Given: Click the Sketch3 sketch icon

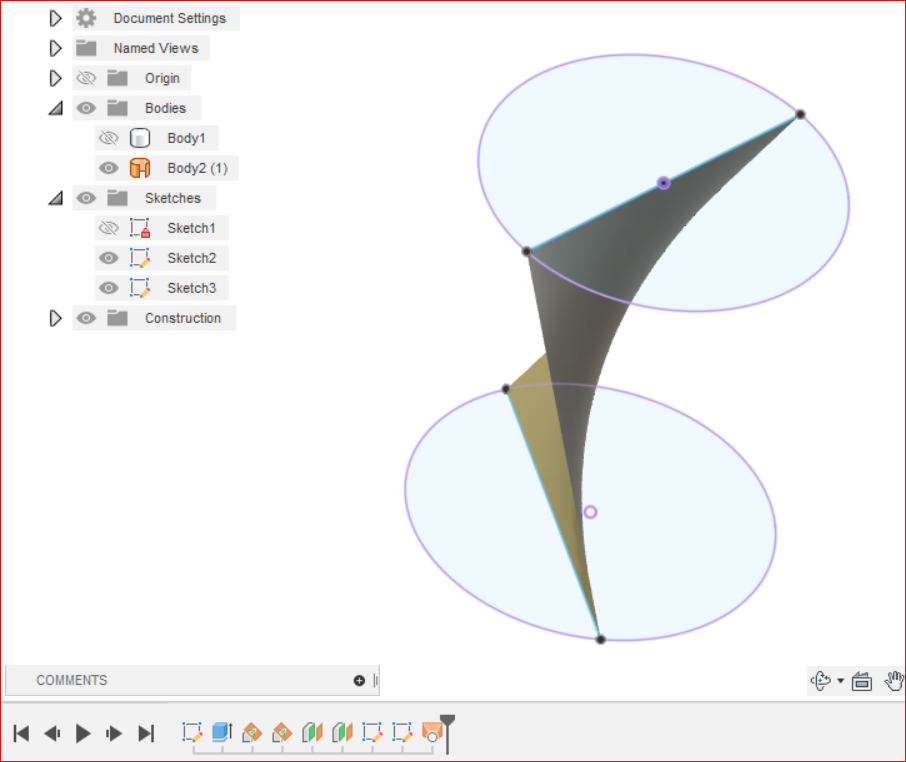Looking at the screenshot, I should [x=140, y=288].
